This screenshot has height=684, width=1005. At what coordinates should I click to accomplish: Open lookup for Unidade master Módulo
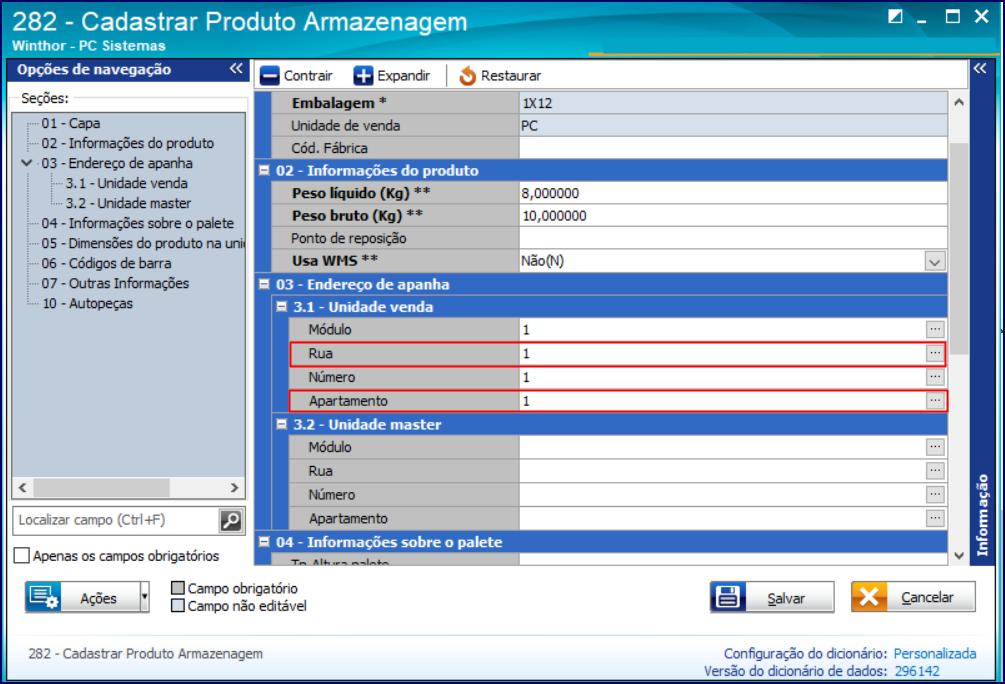(x=934, y=447)
